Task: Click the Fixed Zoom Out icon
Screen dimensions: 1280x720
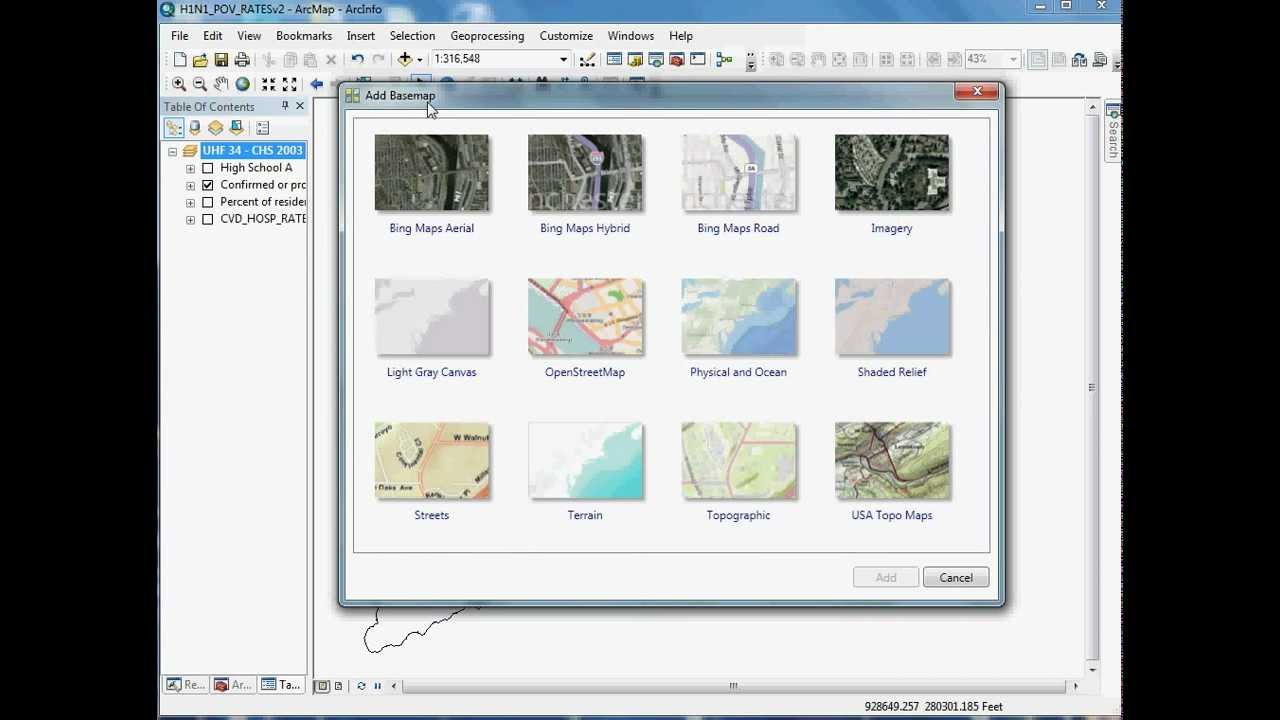Action: [290, 84]
